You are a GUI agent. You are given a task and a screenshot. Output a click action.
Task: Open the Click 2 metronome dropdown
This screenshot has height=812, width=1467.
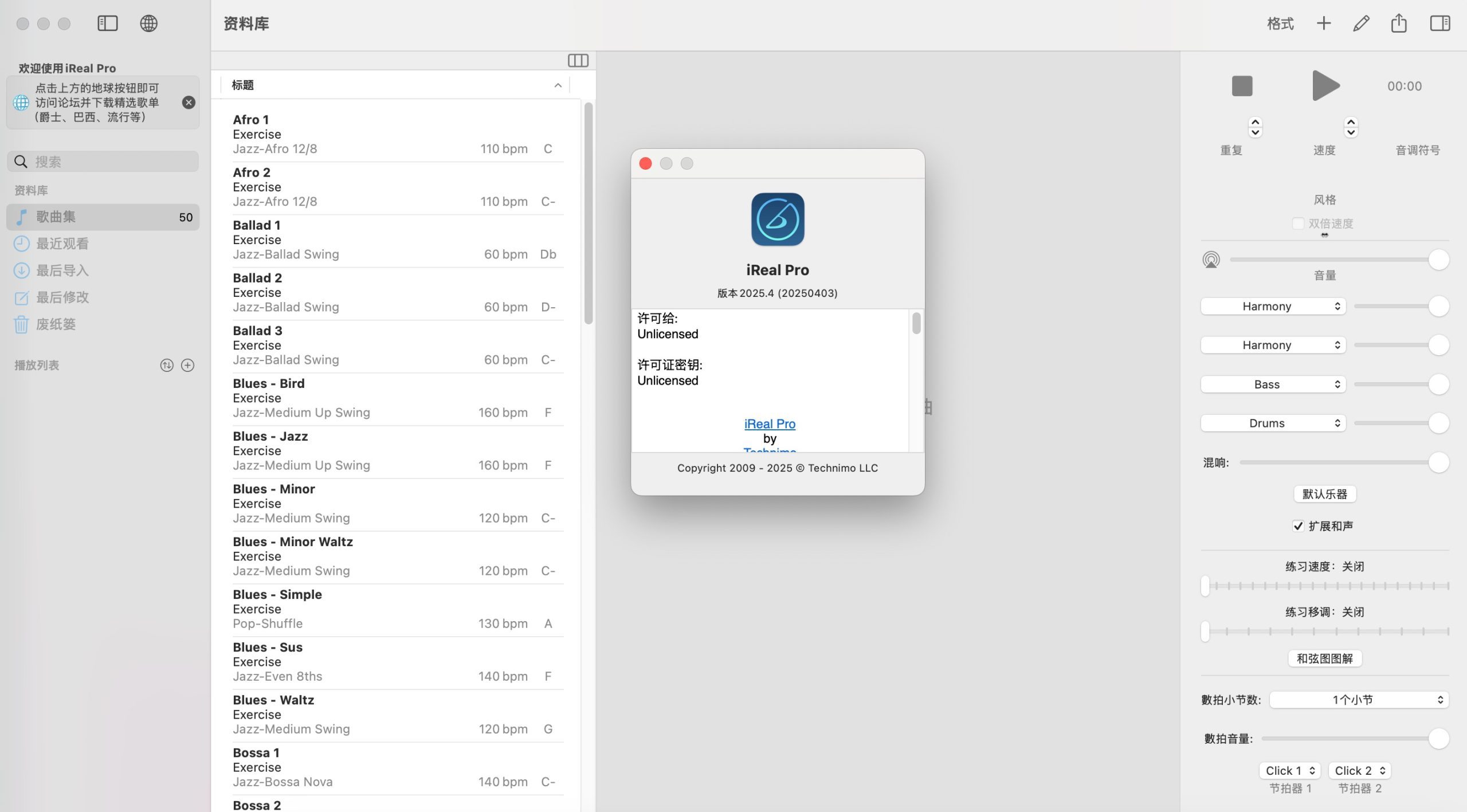(x=1359, y=771)
